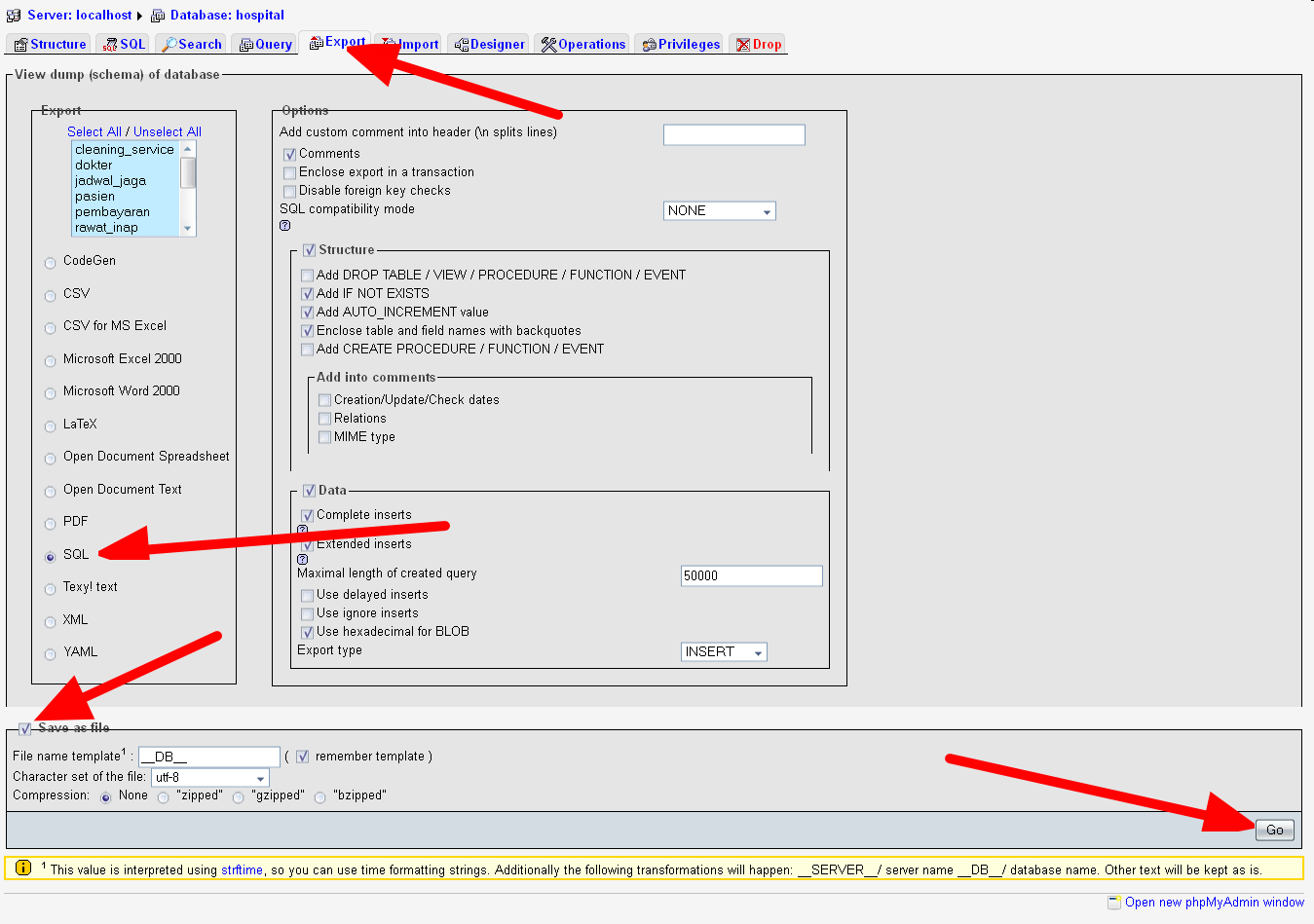This screenshot has height=924, width=1314.
Task: Click the red X Drop icon
Action: coord(743,44)
